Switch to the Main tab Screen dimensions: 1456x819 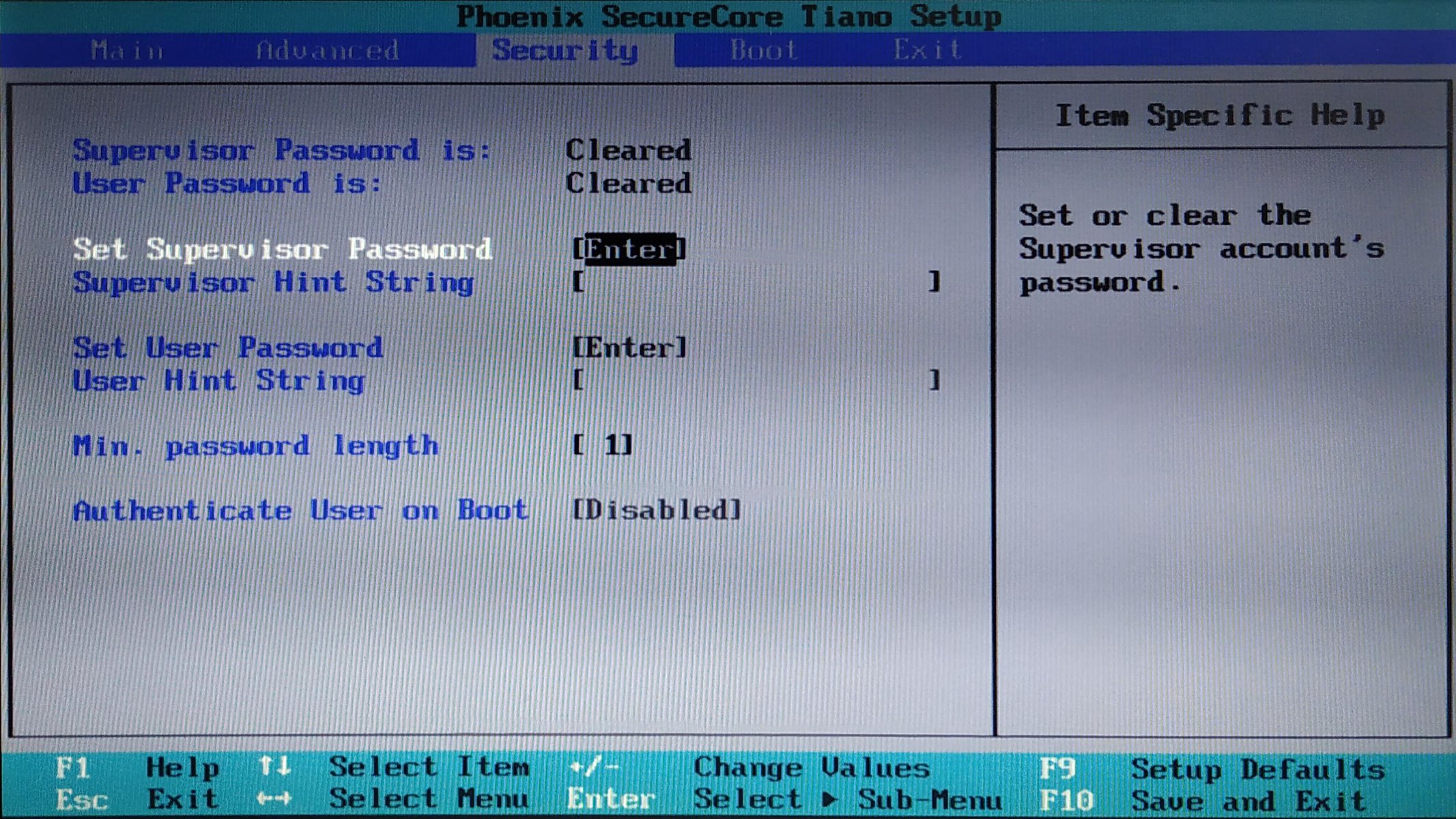tap(128, 51)
